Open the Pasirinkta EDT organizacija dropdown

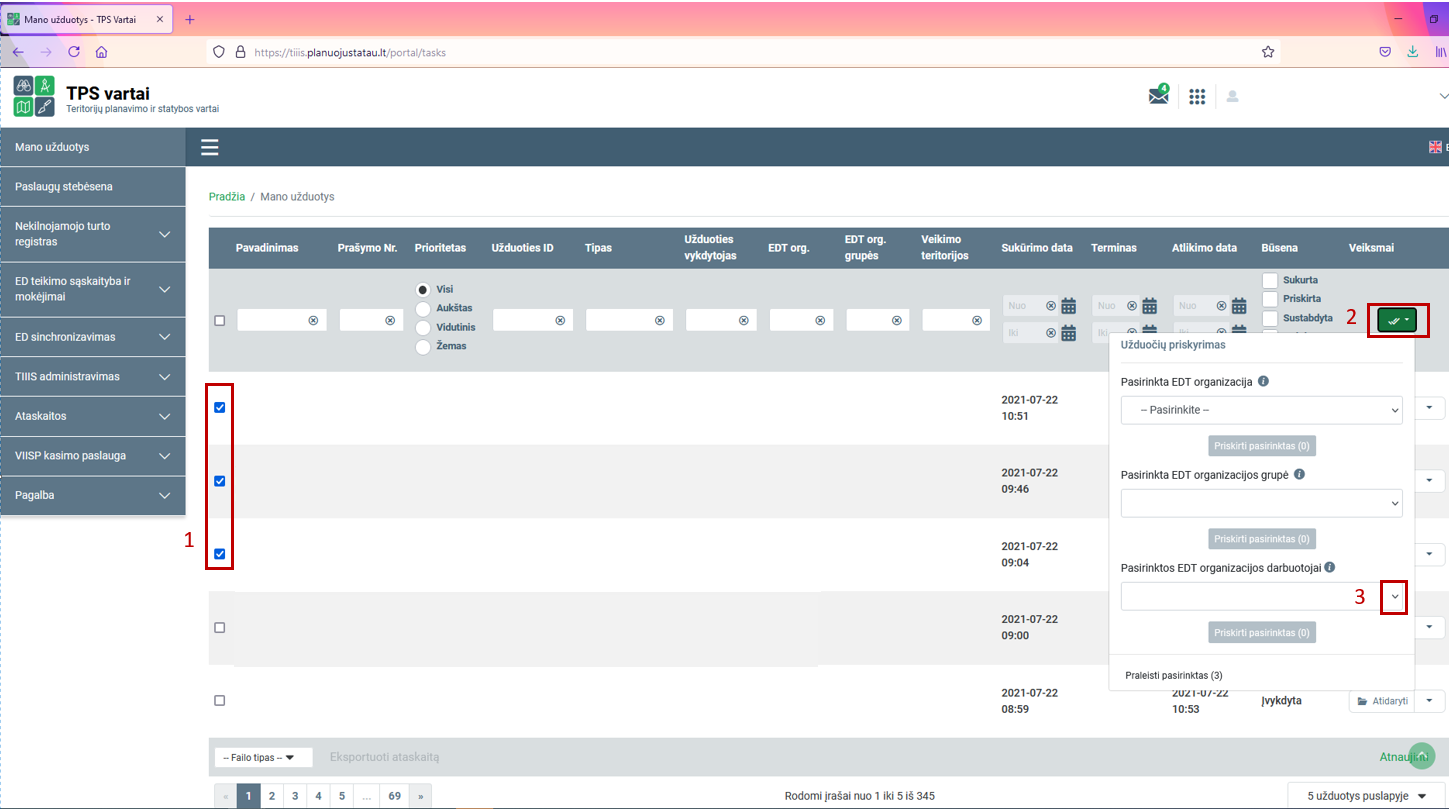click(x=1261, y=410)
